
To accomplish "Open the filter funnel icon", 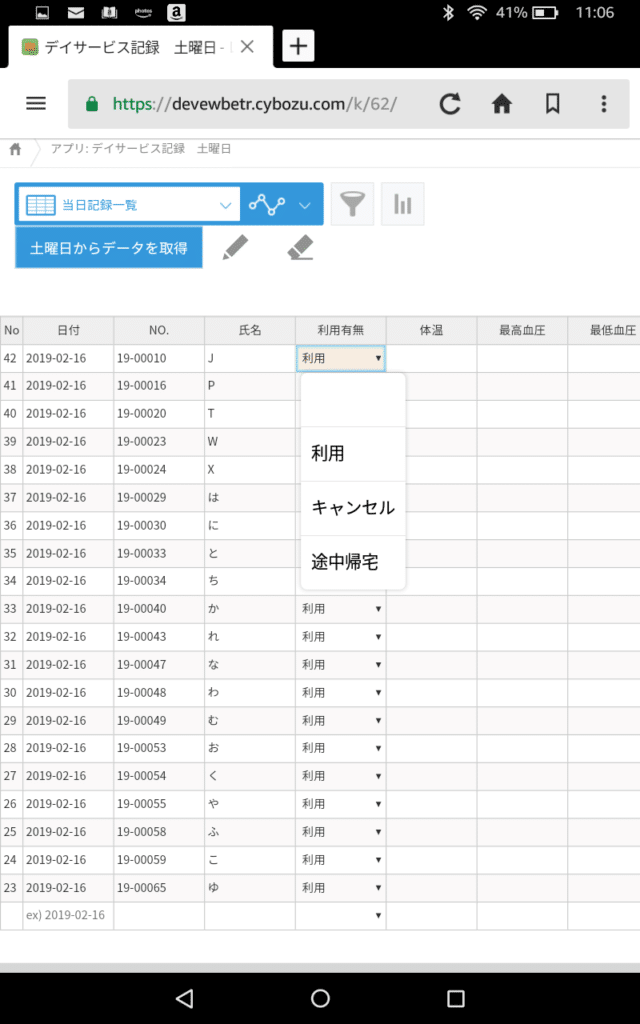I will coord(352,204).
